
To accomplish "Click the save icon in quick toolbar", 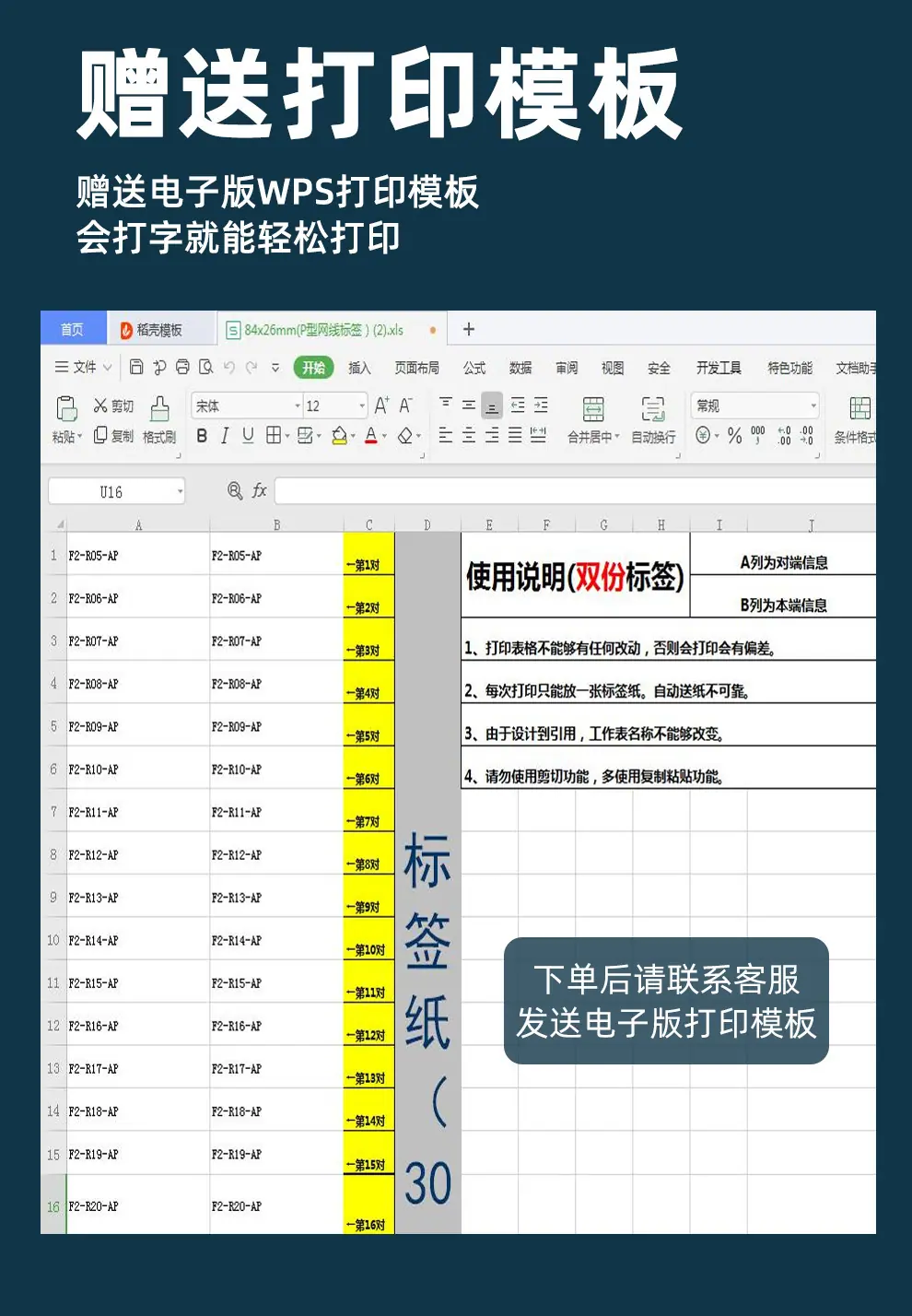I will click(136, 367).
